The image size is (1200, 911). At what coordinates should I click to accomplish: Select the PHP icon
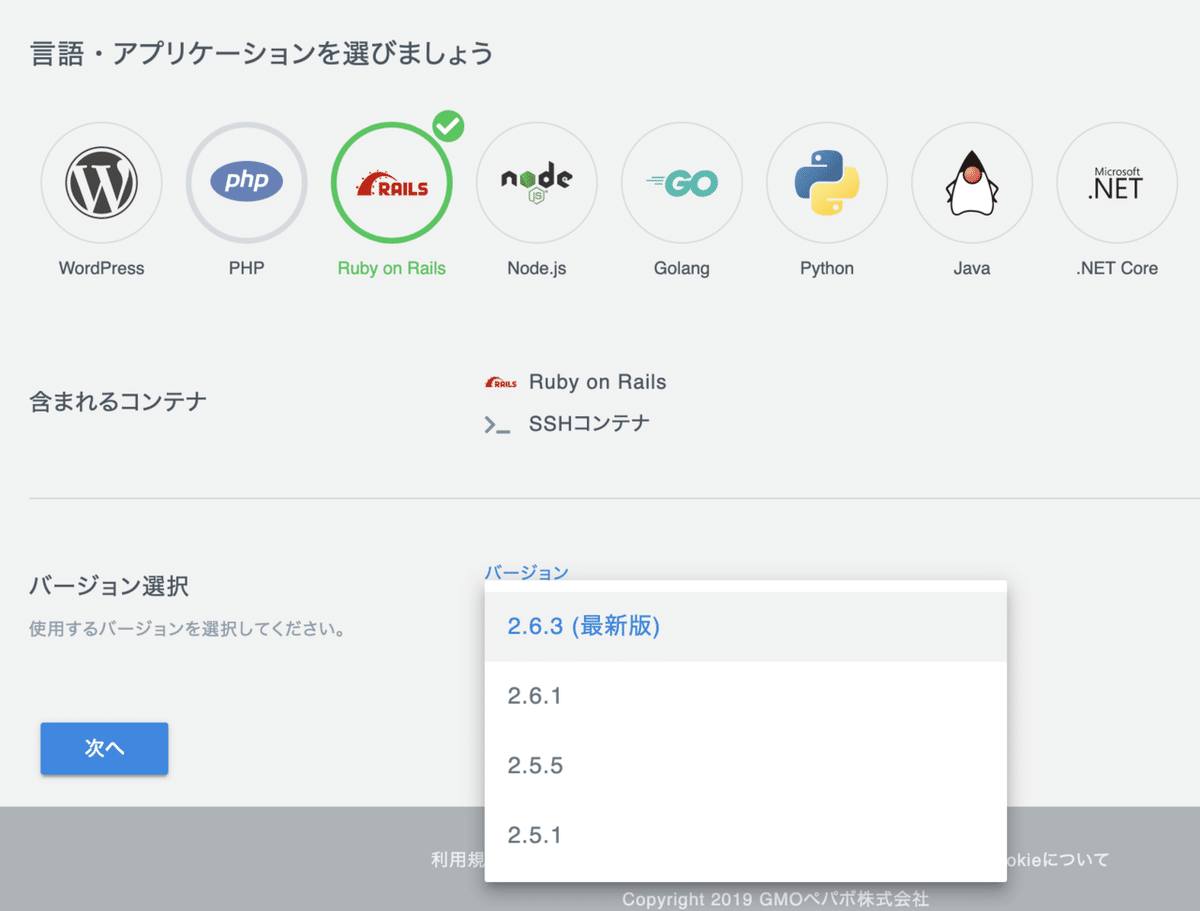246,182
